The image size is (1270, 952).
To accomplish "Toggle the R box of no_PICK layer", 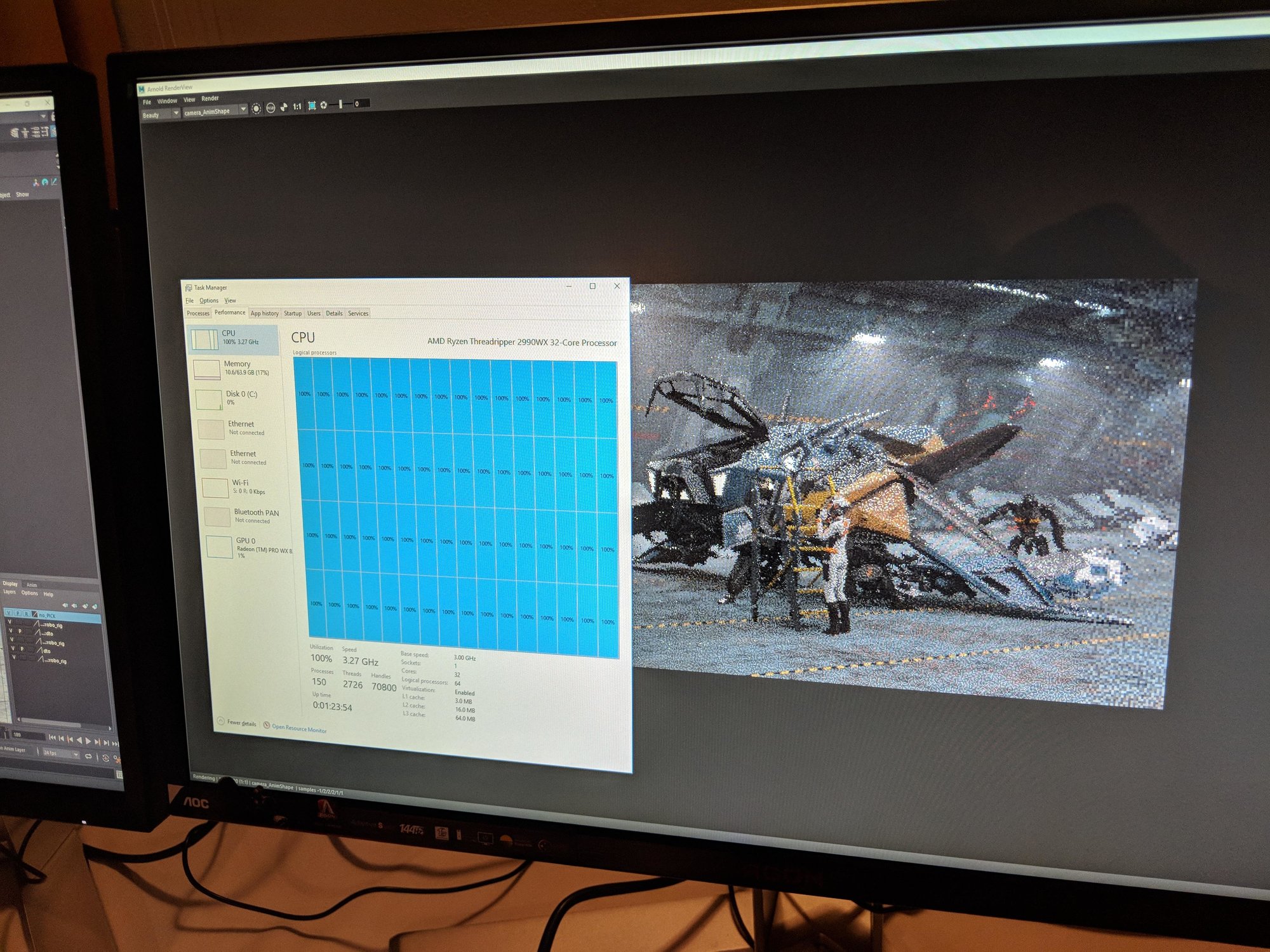I will point(26,614).
